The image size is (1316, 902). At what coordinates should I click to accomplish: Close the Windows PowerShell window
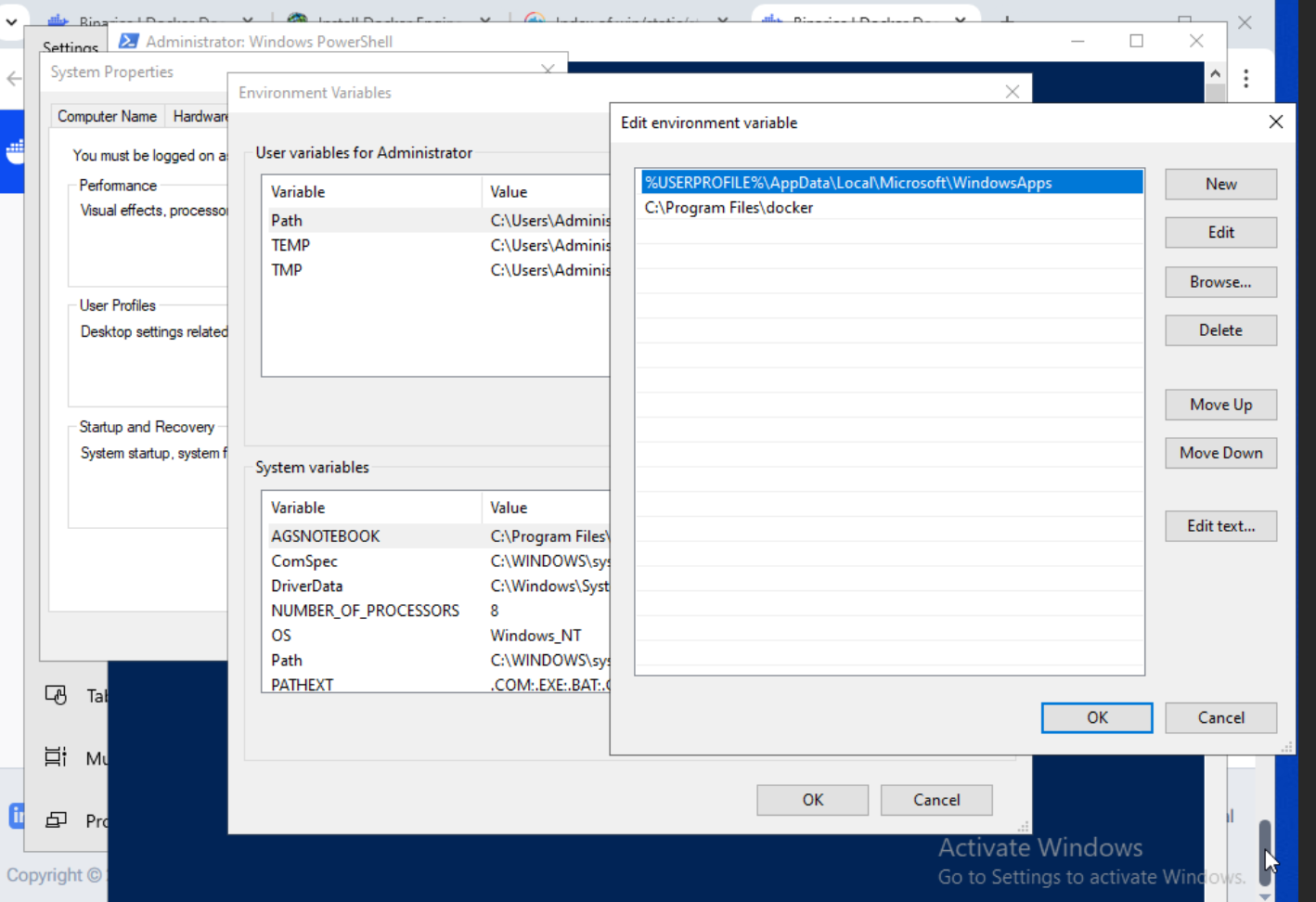(1196, 41)
